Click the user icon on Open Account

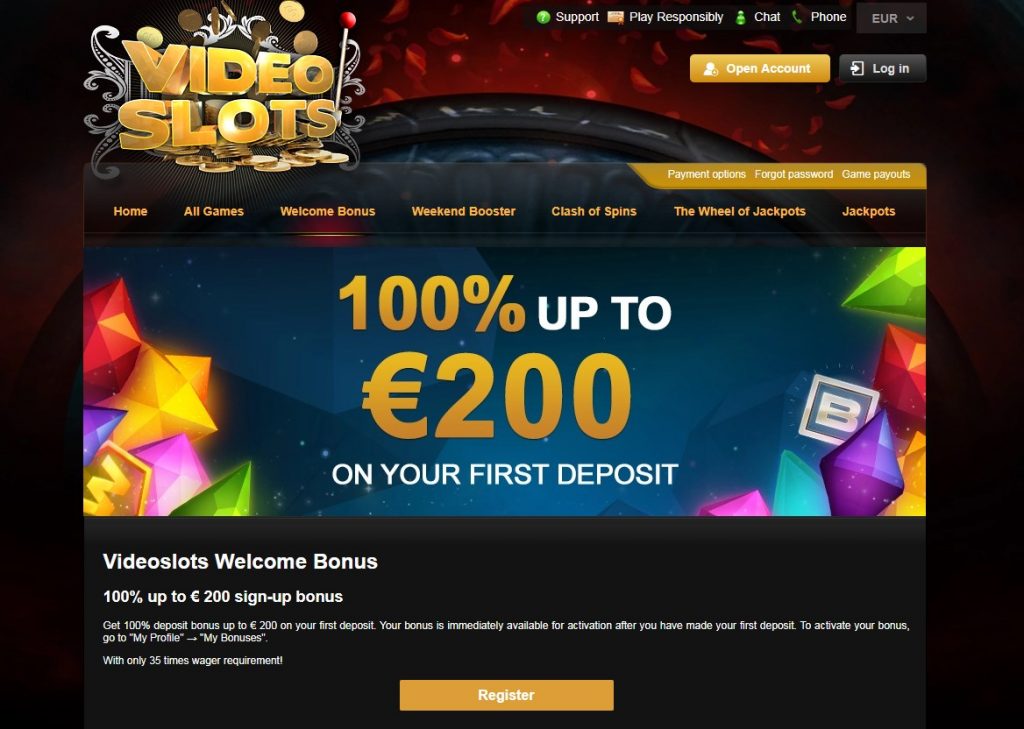[x=711, y=69]
